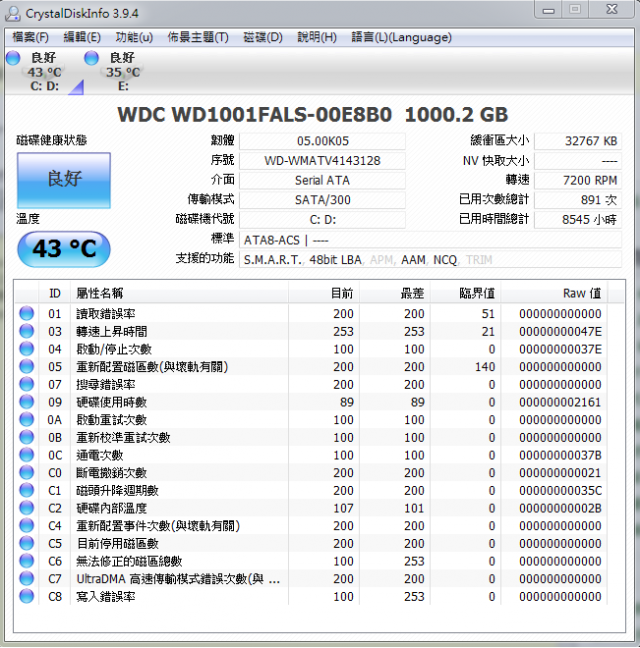Click the drive letter field C: D:
The height and width of the screenshot is (648, 640).
(322, 219)
